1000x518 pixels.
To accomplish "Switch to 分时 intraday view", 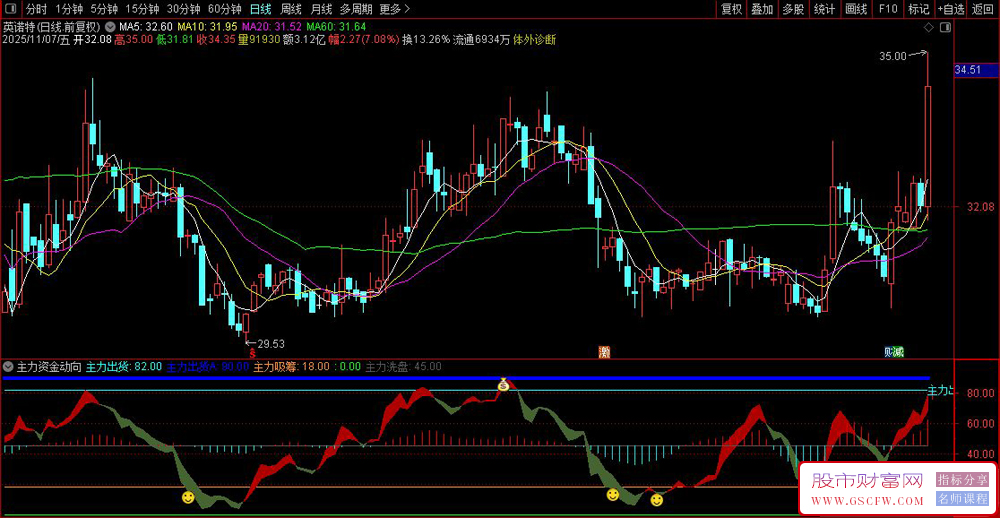I will [36, 9].
